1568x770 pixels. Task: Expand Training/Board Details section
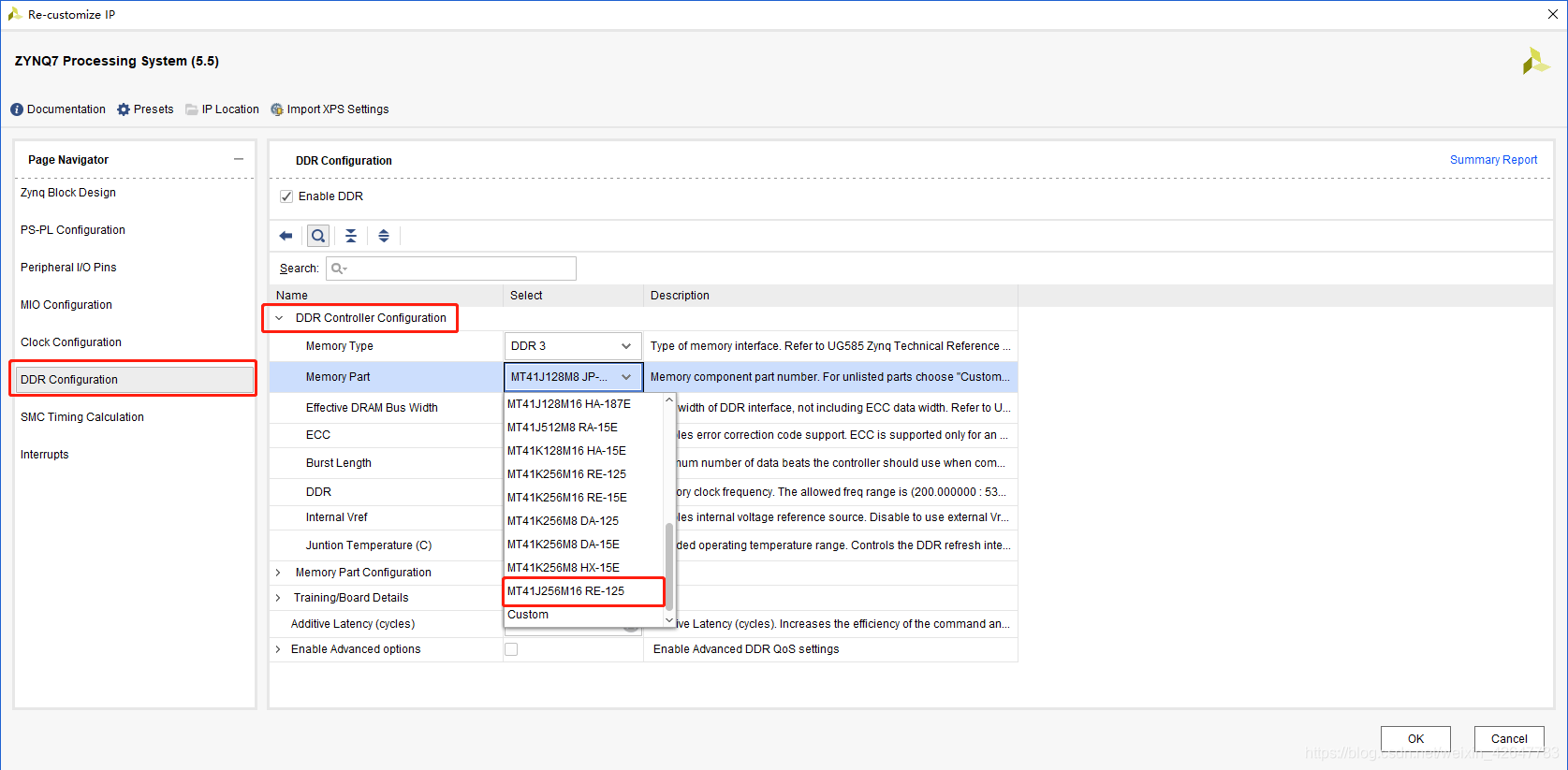278,598
